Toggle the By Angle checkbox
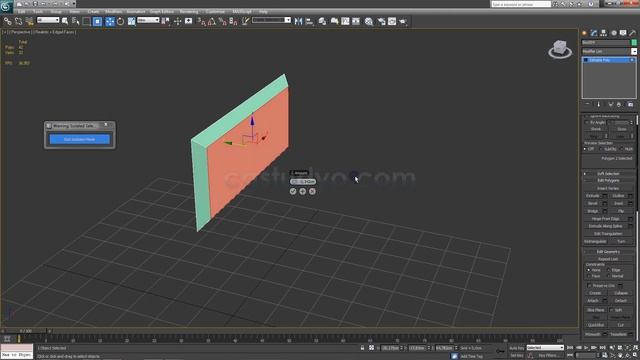This screenshot has height=360, width=640. point(587,122)
